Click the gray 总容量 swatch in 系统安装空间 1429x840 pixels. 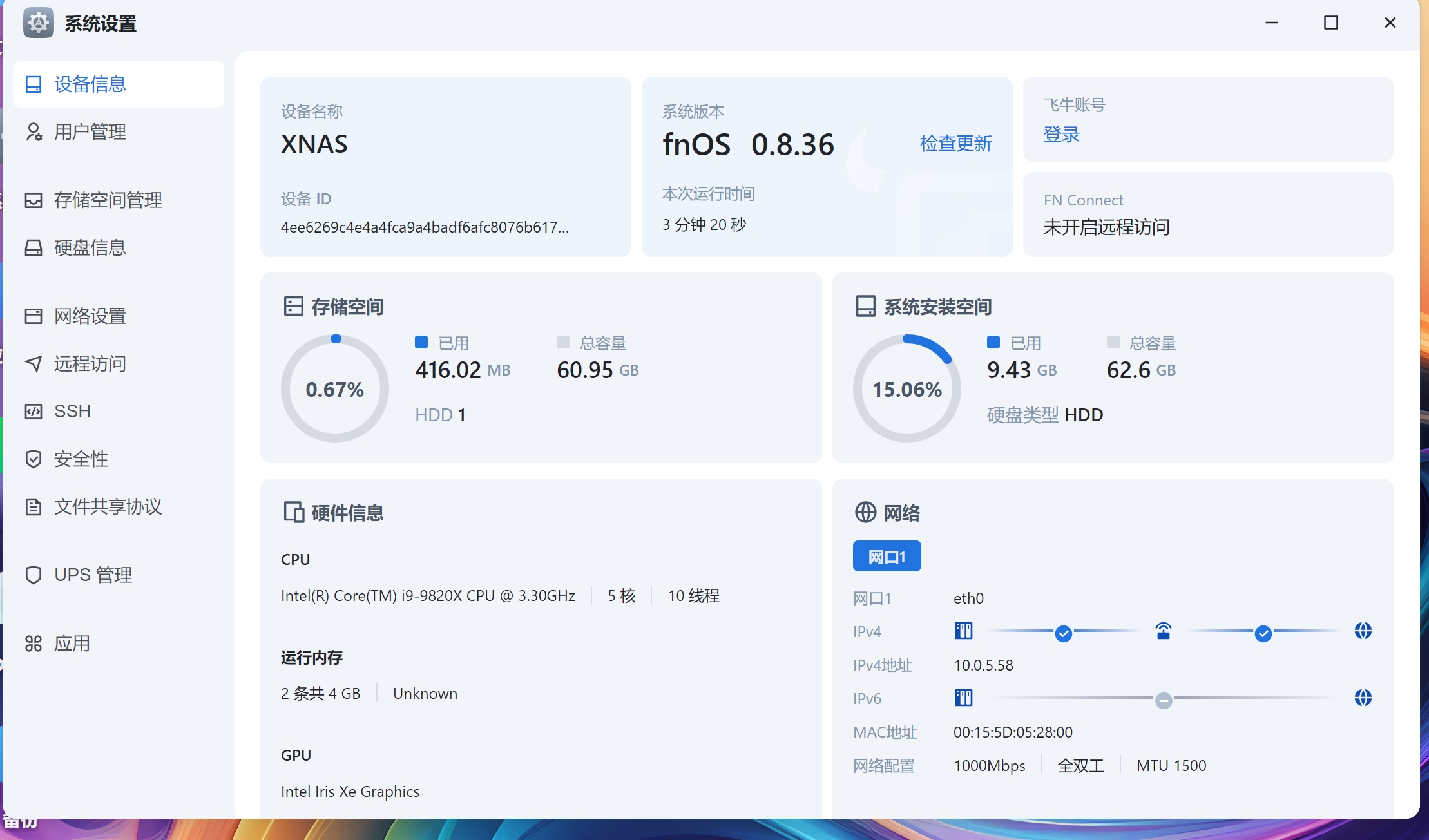(1113, 342)
